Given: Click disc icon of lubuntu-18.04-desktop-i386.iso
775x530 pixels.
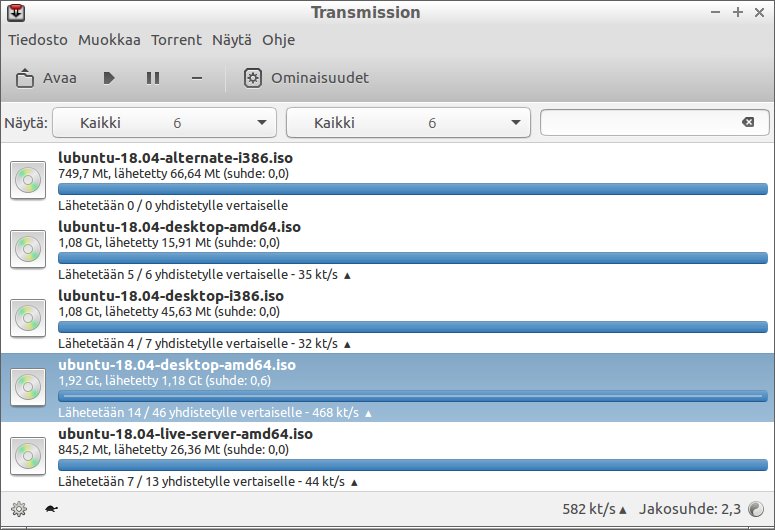Looking at the screenshot, I should 28,318.
